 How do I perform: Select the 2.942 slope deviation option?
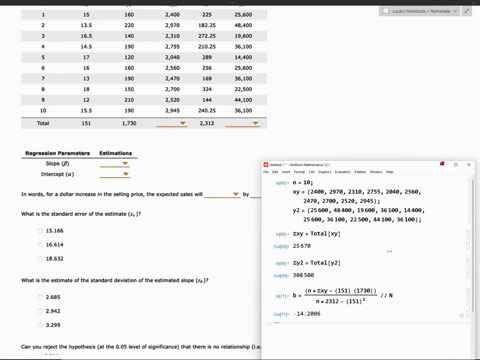point(40,311)
